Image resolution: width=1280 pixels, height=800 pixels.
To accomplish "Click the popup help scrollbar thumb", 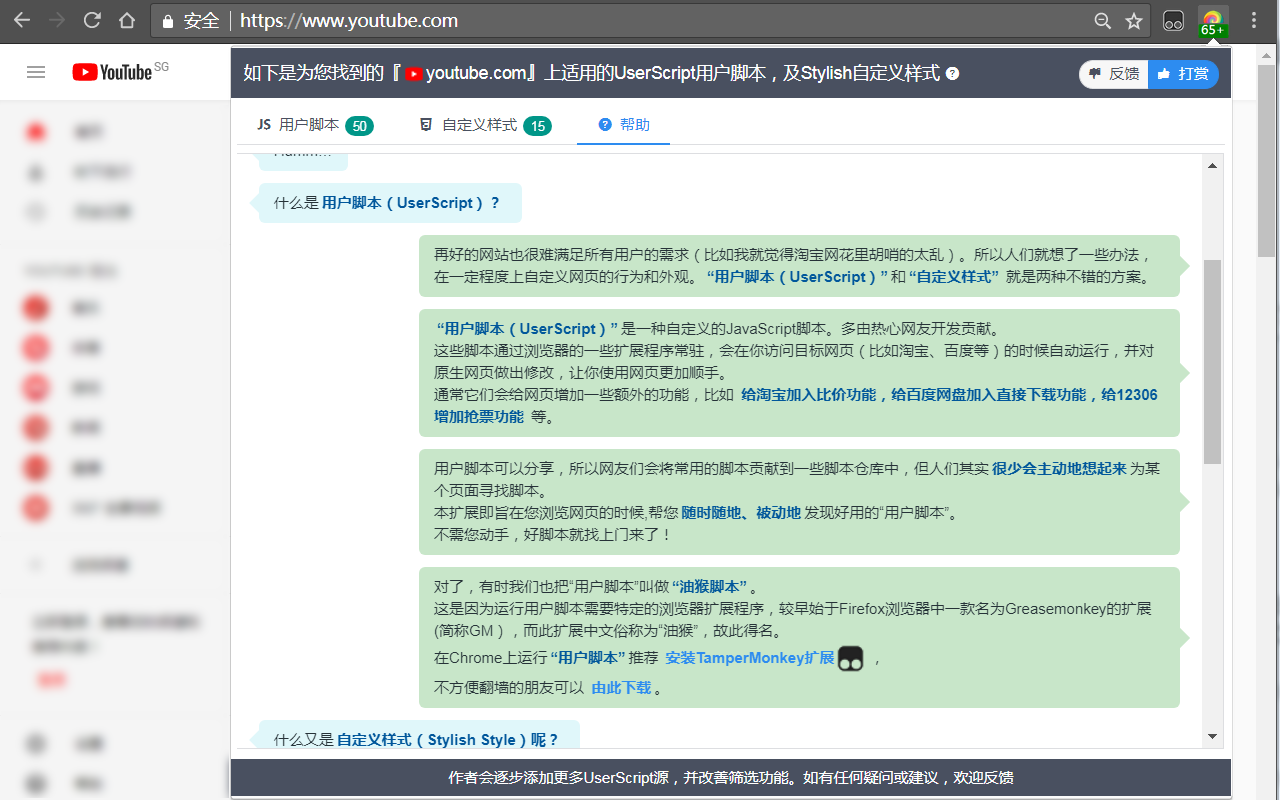I will (1212, 362).
